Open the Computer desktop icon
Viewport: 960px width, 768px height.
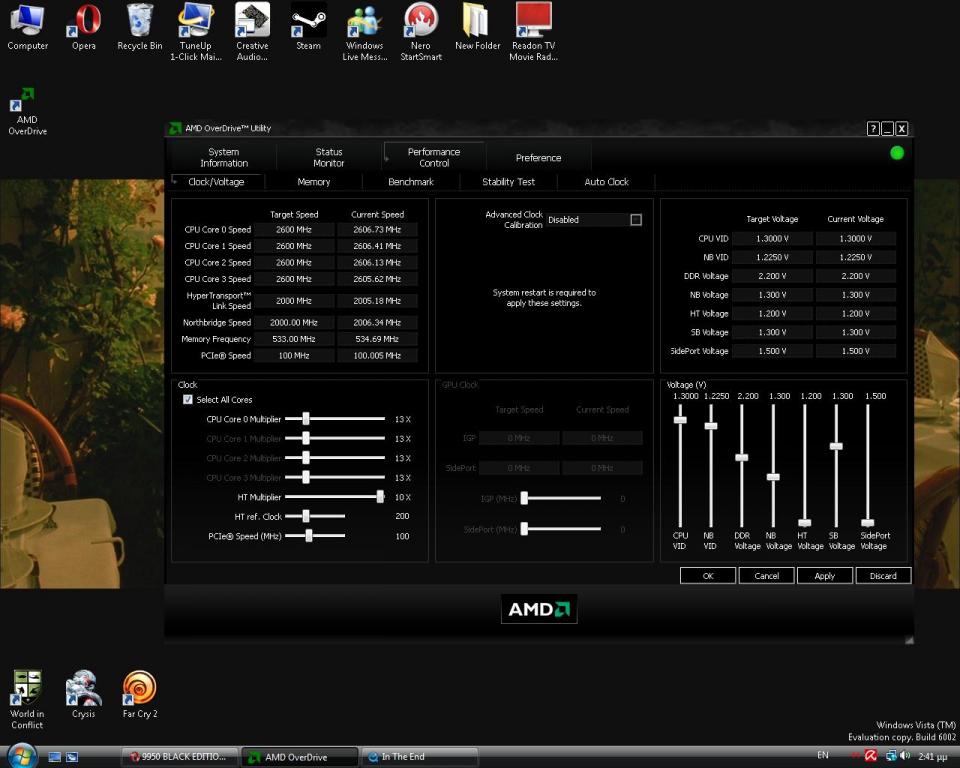click(x=27, y=27)
